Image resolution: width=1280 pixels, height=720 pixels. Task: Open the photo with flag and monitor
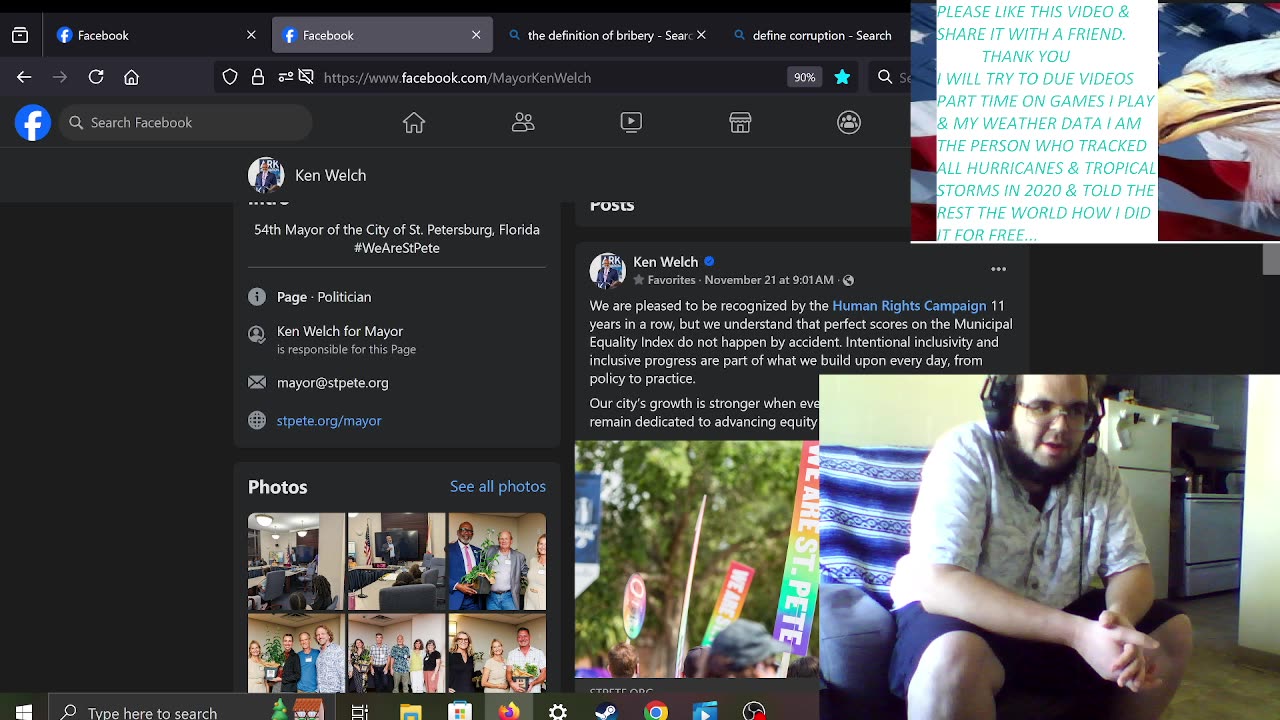click(x=396, y=561)
